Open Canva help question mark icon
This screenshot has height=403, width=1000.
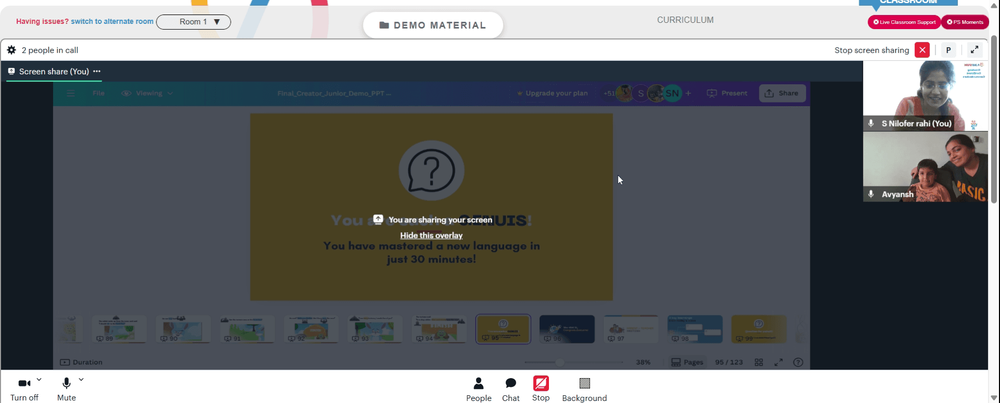click(798, 362)
